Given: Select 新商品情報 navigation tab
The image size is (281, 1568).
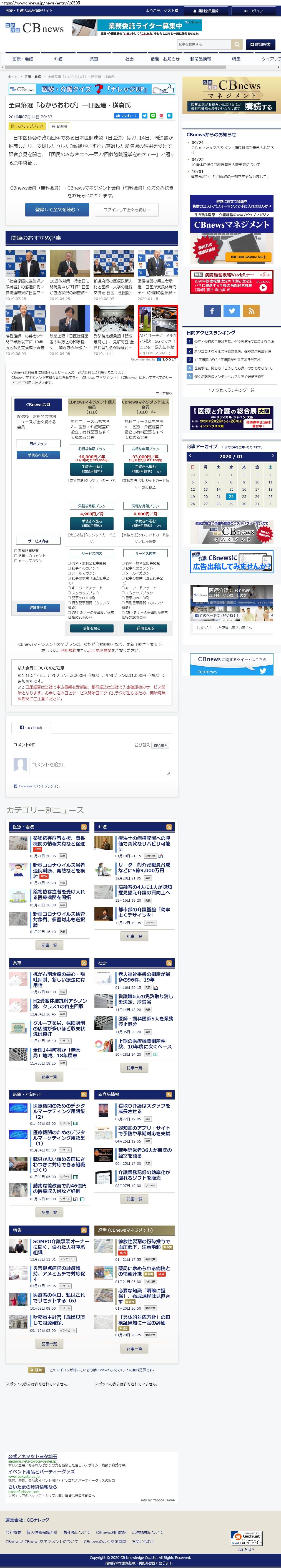Looking at the screenshot, I should tap(200, 59).
